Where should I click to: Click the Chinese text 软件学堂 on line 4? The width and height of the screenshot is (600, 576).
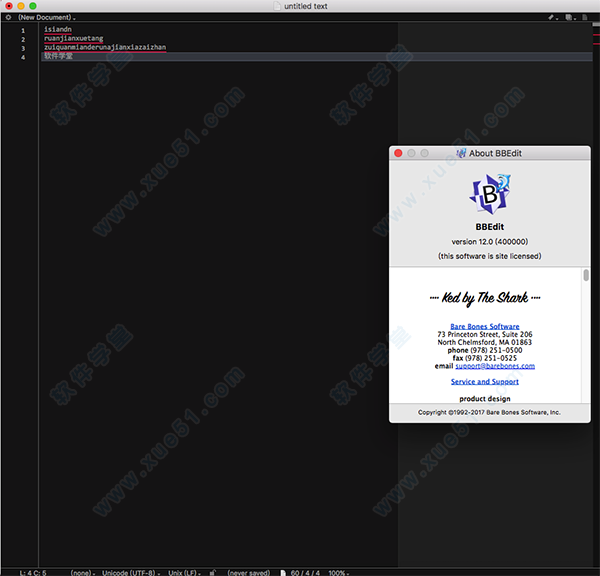(x=58, y=56)
